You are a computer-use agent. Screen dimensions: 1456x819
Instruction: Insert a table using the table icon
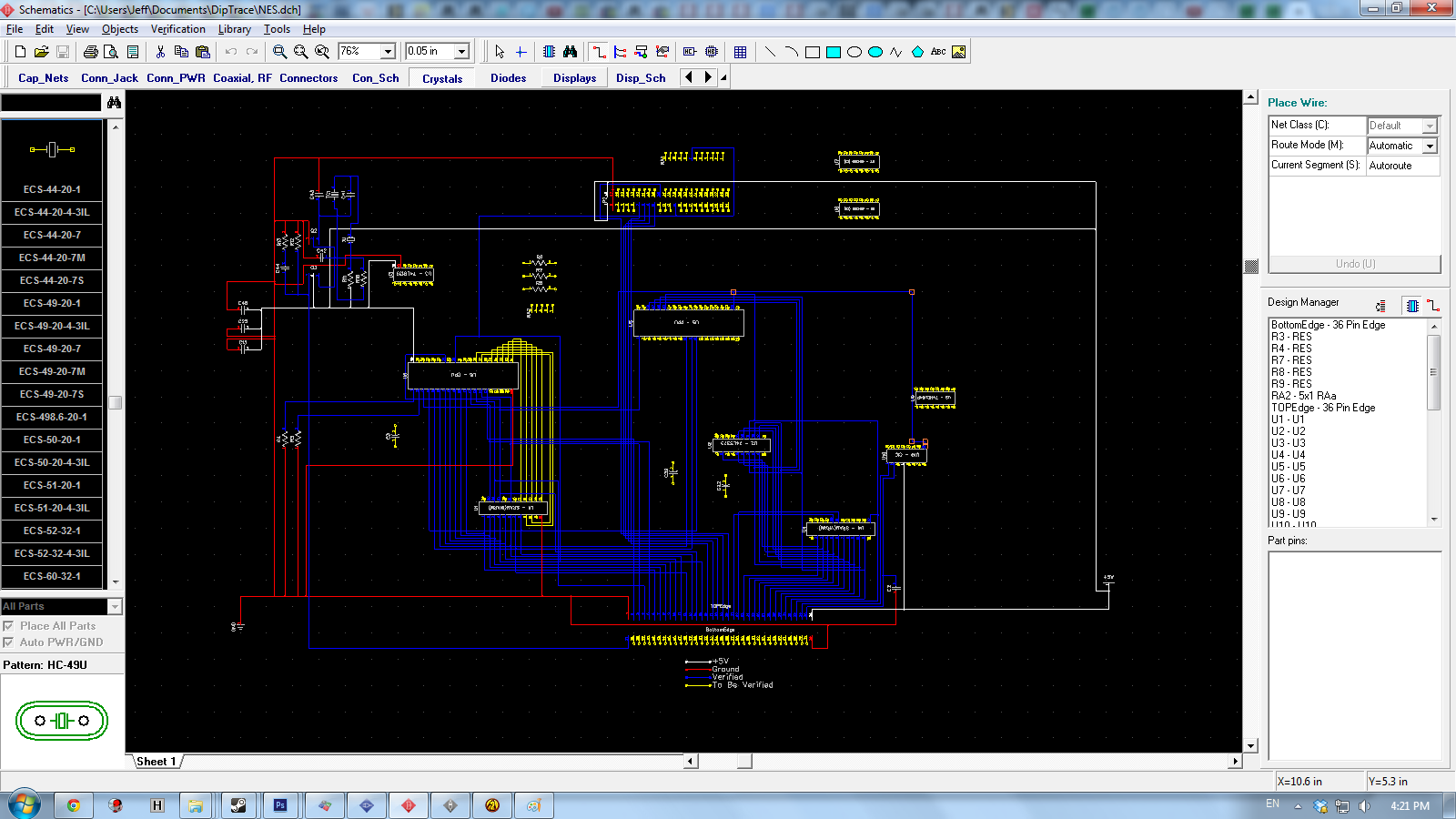[740, 52]
